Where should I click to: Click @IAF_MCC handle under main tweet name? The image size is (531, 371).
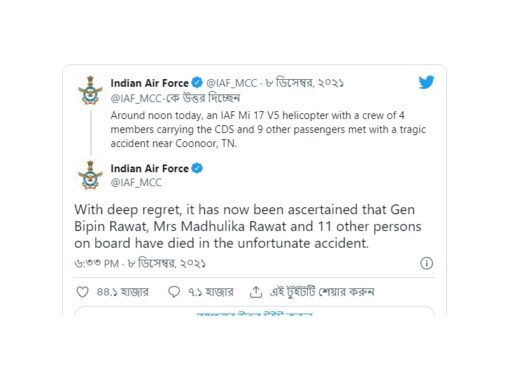coord(136,182)
